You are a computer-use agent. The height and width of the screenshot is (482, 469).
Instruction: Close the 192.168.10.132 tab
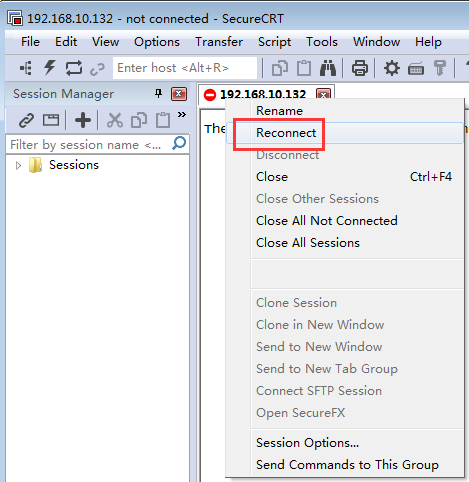tap(323, 94)
